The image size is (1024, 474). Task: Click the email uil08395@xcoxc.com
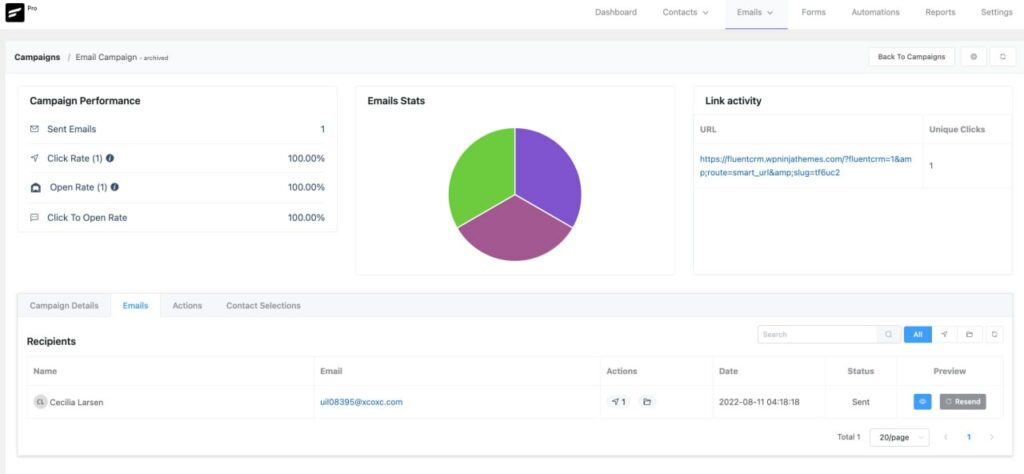coord(361,402)
